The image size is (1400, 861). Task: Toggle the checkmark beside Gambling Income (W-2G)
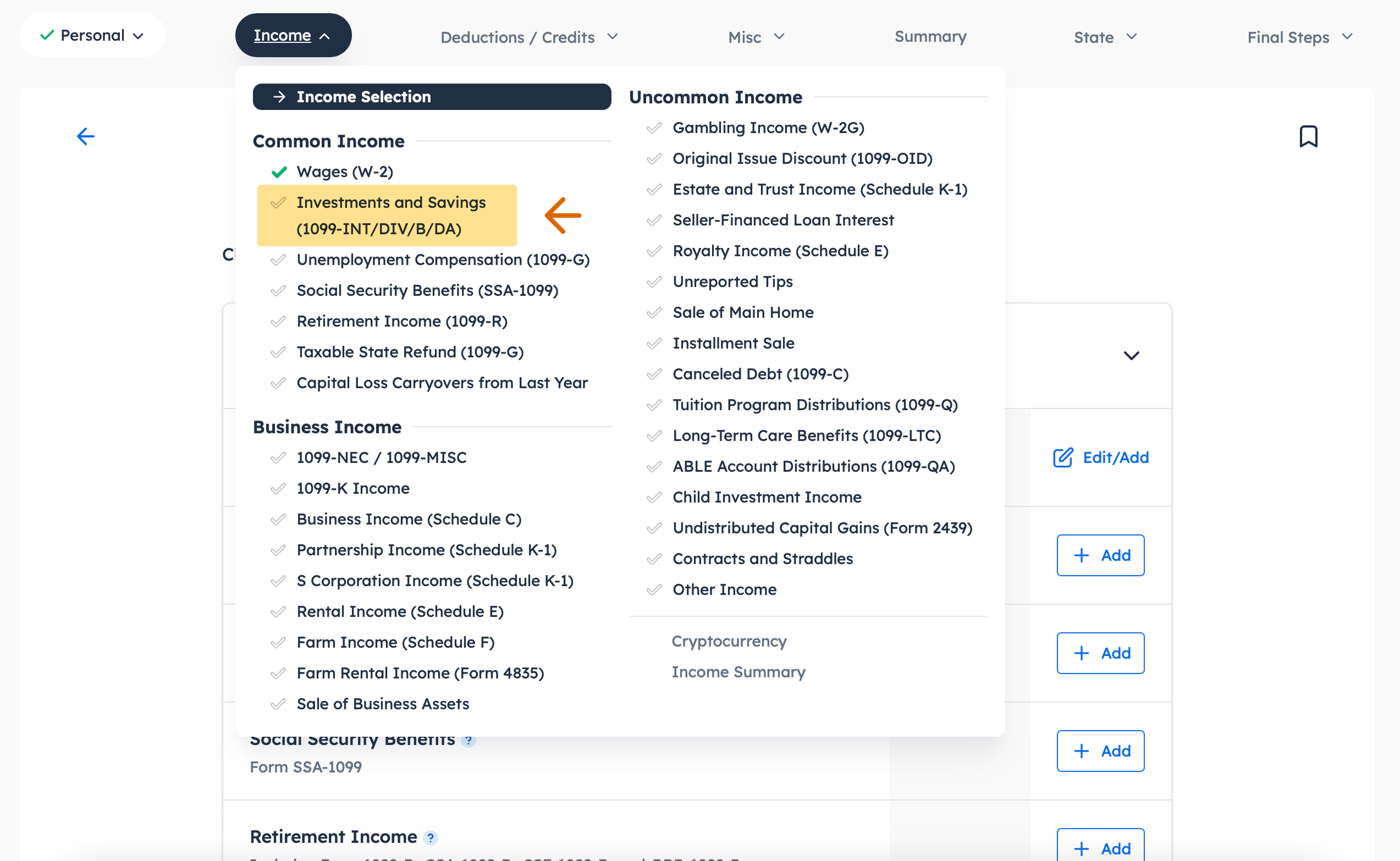[x=654, y=128]
